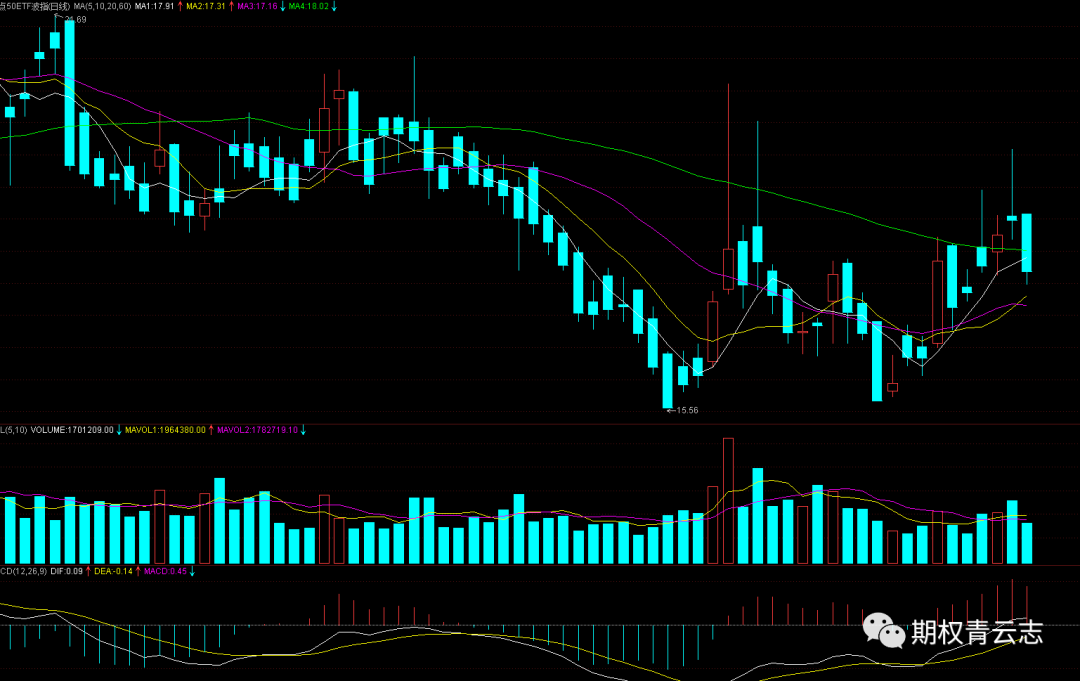Click the red up arrow after MA2:17.31
The image size is (1080, 681).
(231, 6)
